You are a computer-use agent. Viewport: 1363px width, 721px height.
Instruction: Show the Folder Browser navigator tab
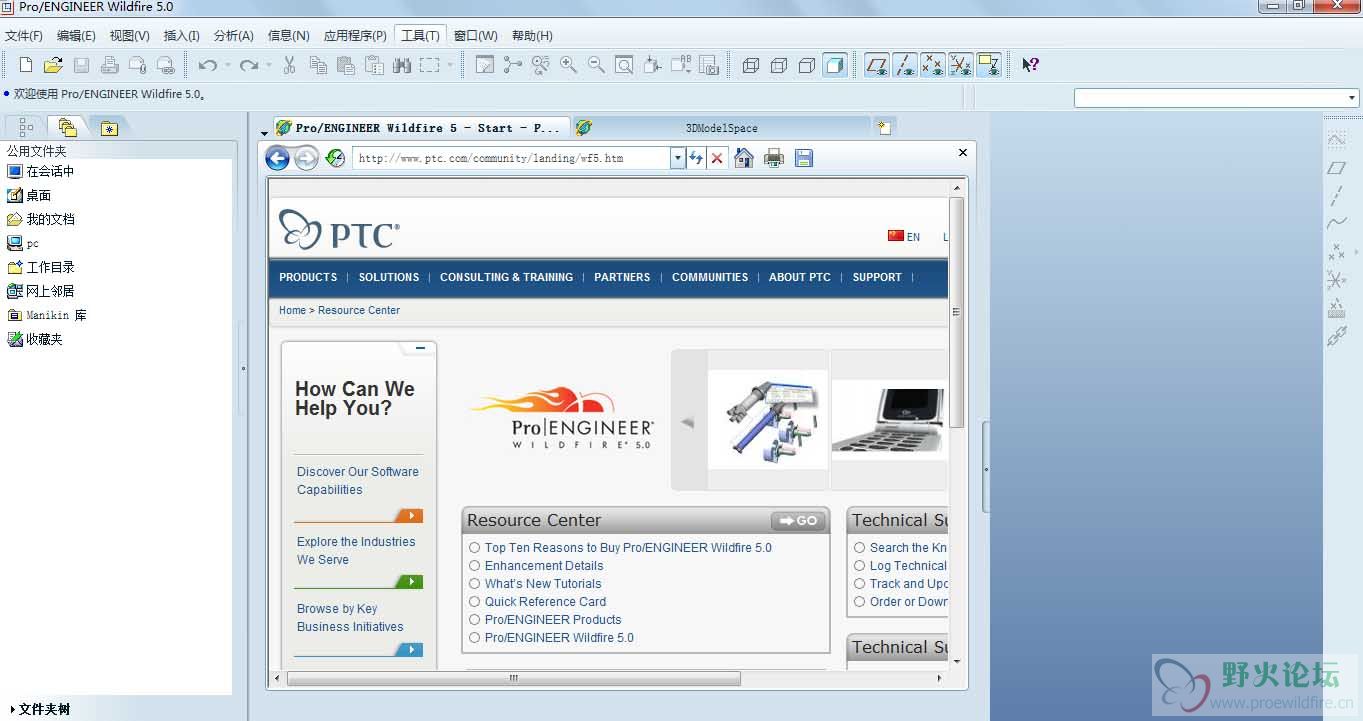(68, 127)
